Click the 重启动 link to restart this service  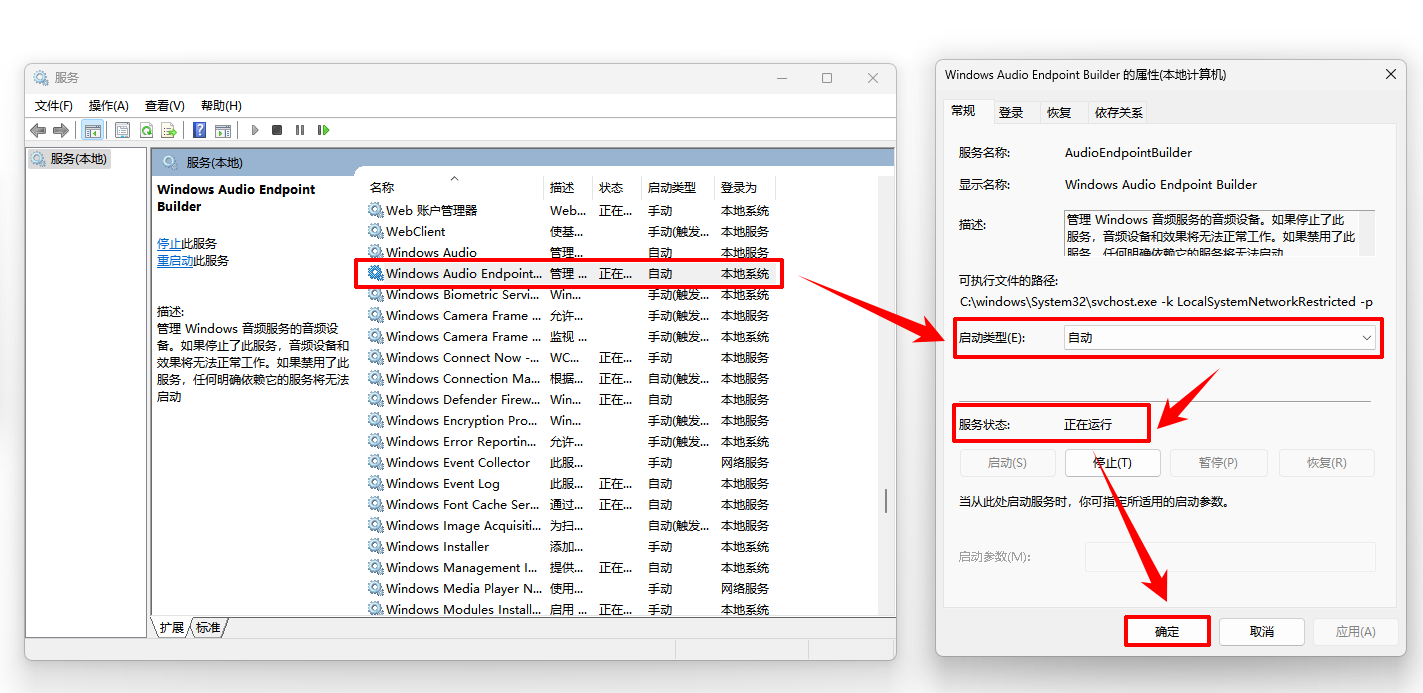click(x=175, y=260)
